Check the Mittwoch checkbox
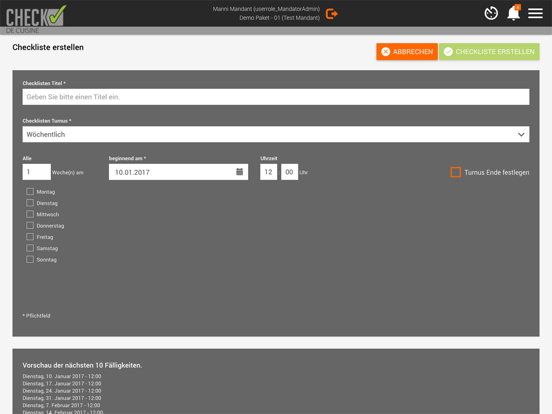This screenshot has height=414, width=552. tap(30, 214)
